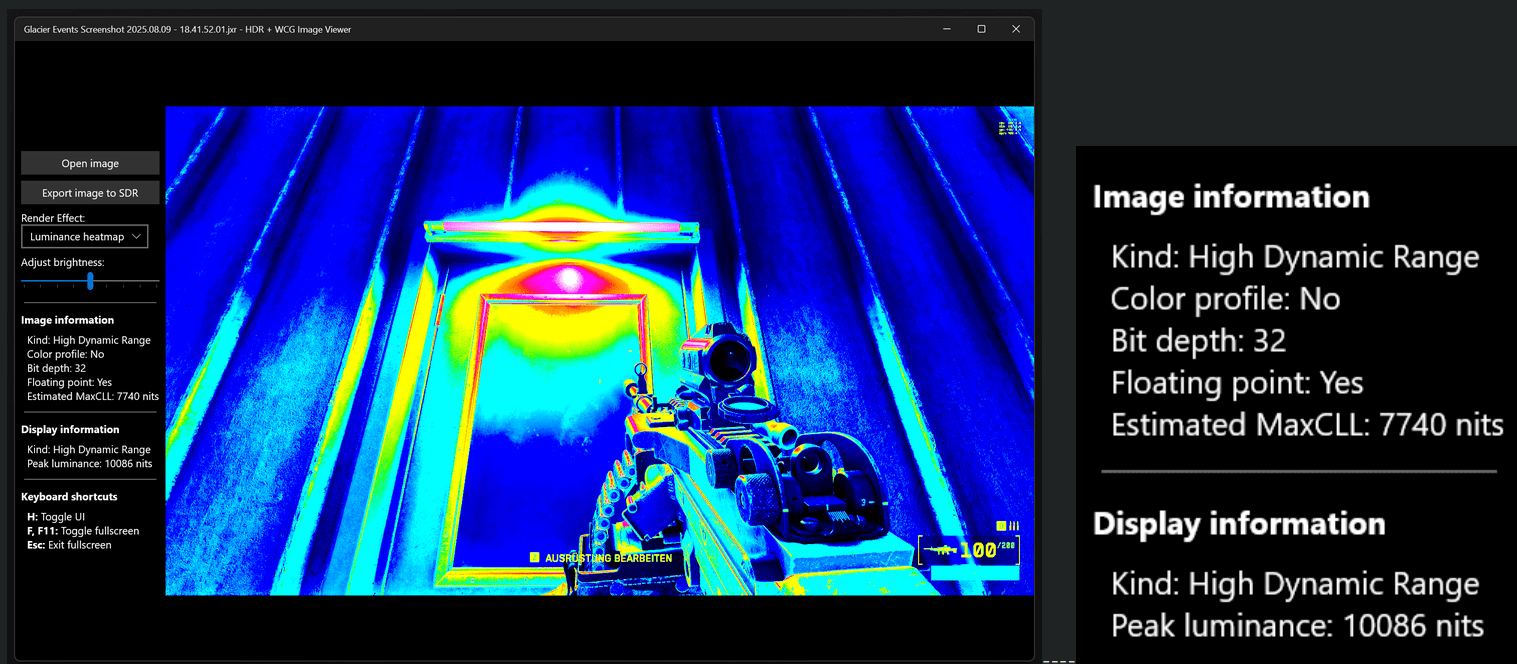Viewport: 1517px width, 664px height.
Task: Minimize the HDR + WCG Image Viewer window
Action: (946, 29)
